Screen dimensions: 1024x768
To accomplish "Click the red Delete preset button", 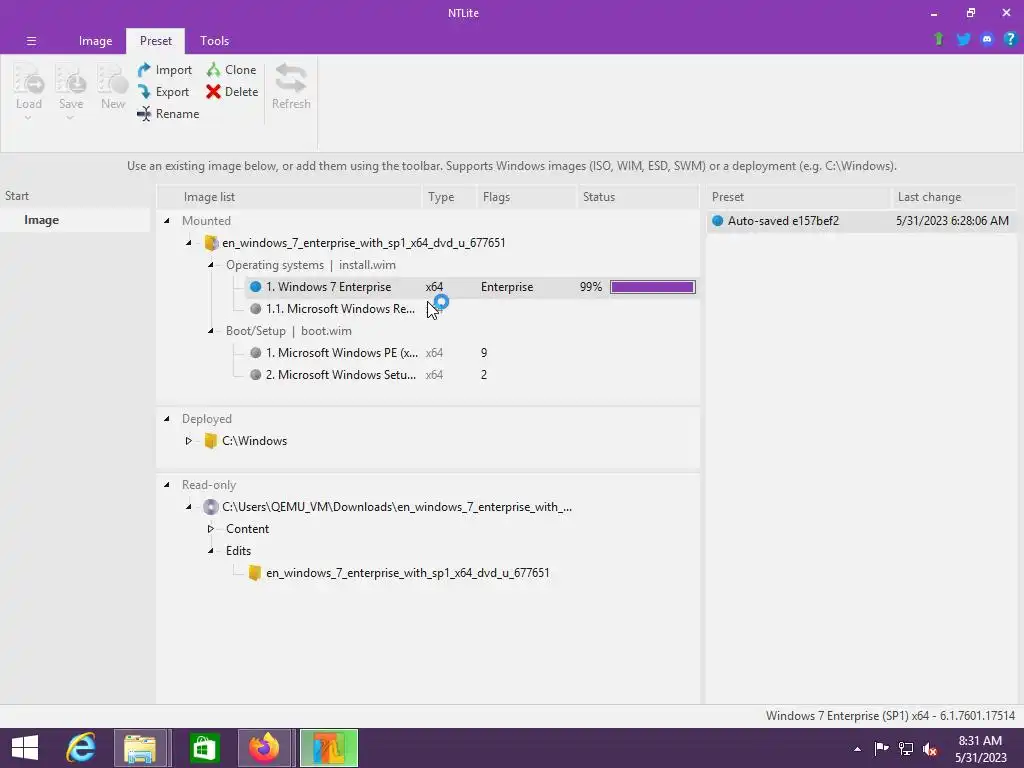I will pos(232,92).
